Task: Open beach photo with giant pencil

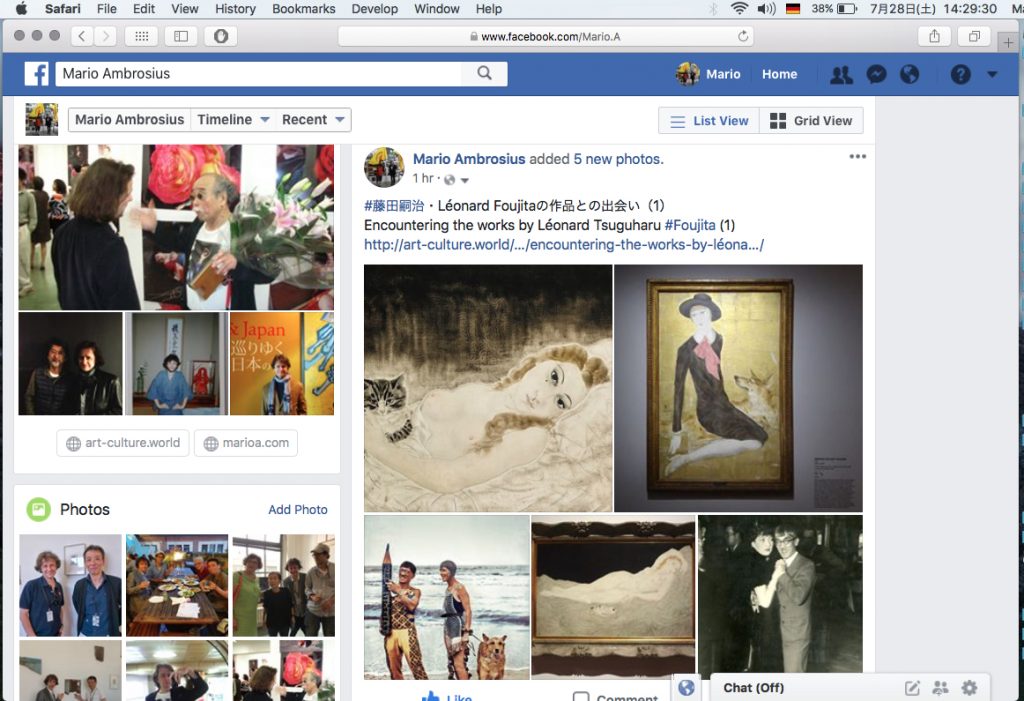Action: [x=447, y=598]
